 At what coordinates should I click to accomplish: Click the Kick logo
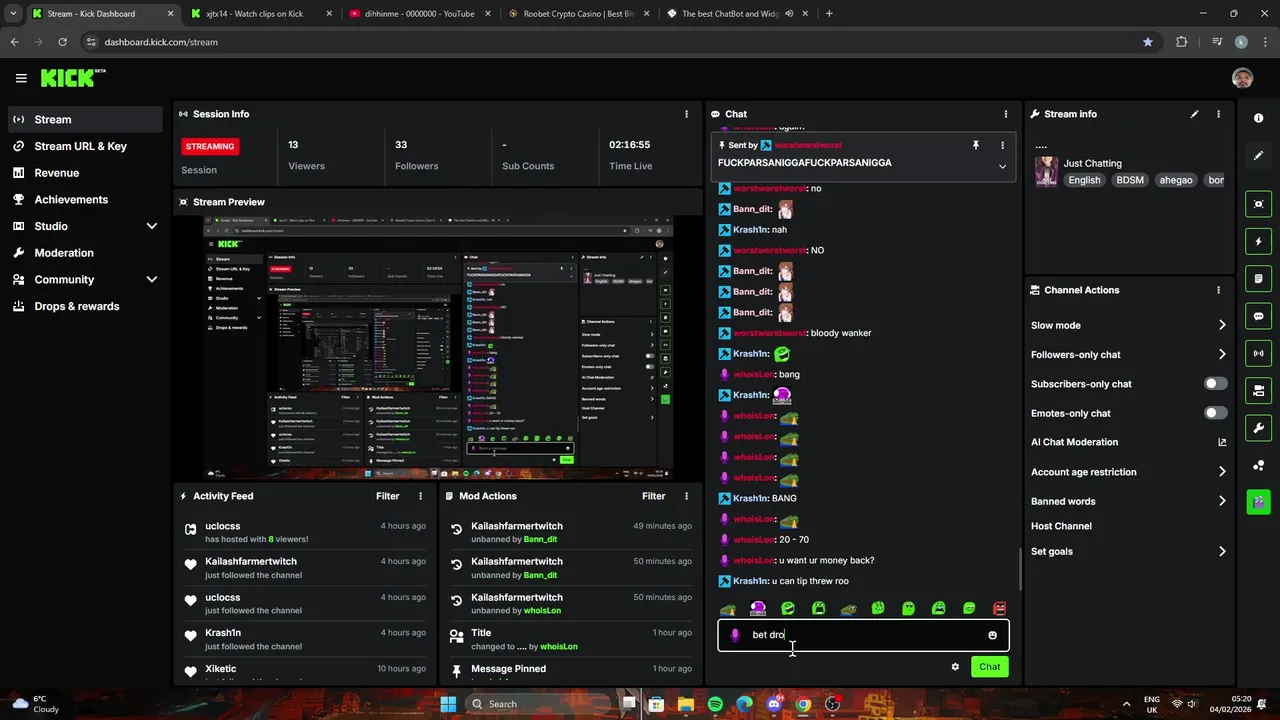[x=72, y=78]
